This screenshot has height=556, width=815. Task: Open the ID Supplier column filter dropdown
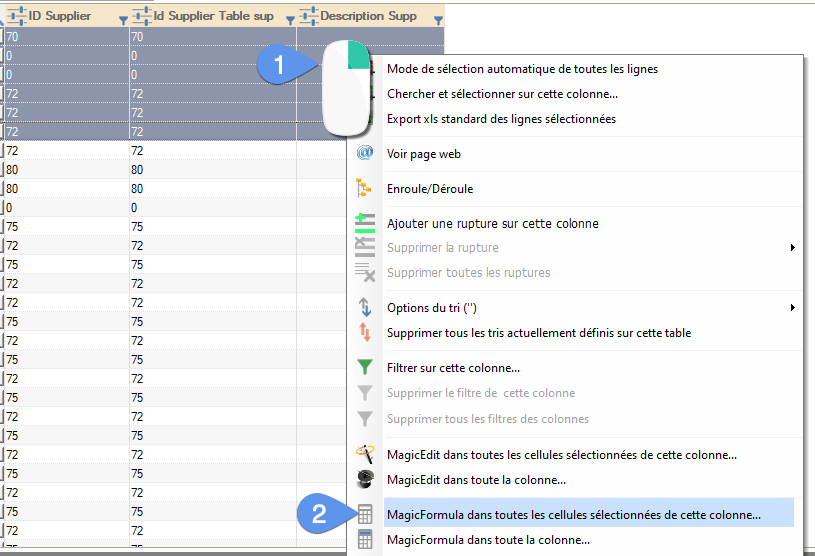coord(123,19)
